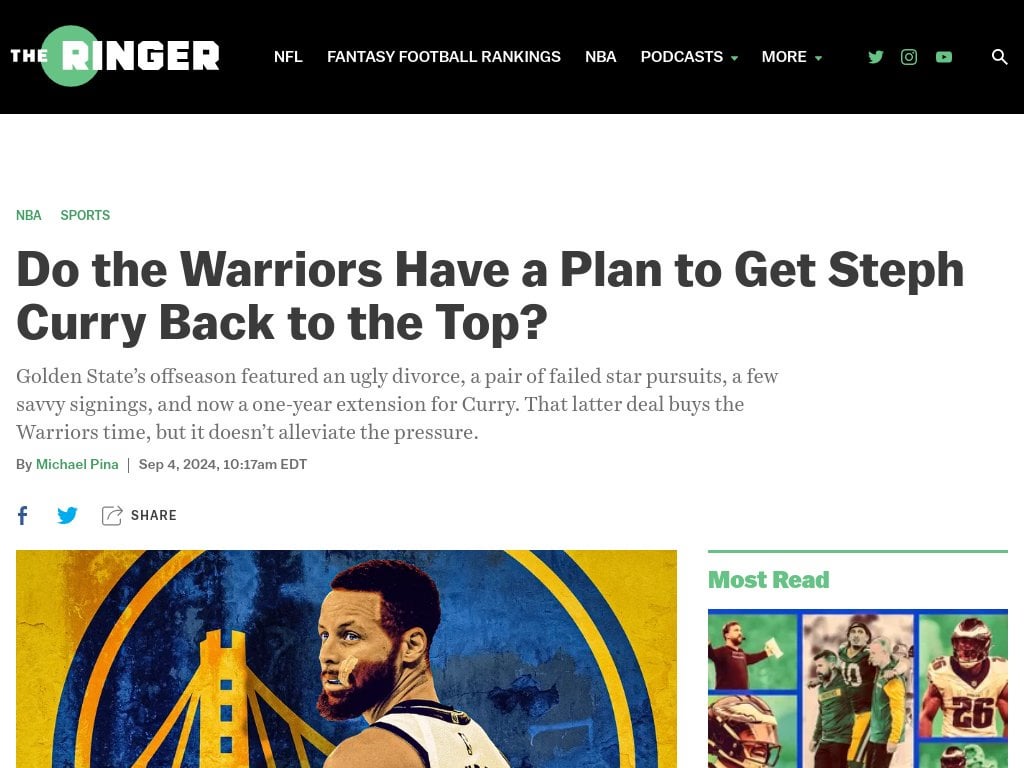1024x768 pixels.
Task: Expand the More dropdown menu
Action: click(x=792, y=57)
